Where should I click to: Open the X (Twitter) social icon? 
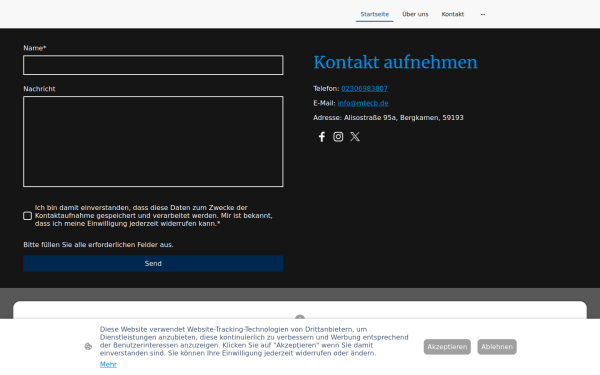click(355, 137)
